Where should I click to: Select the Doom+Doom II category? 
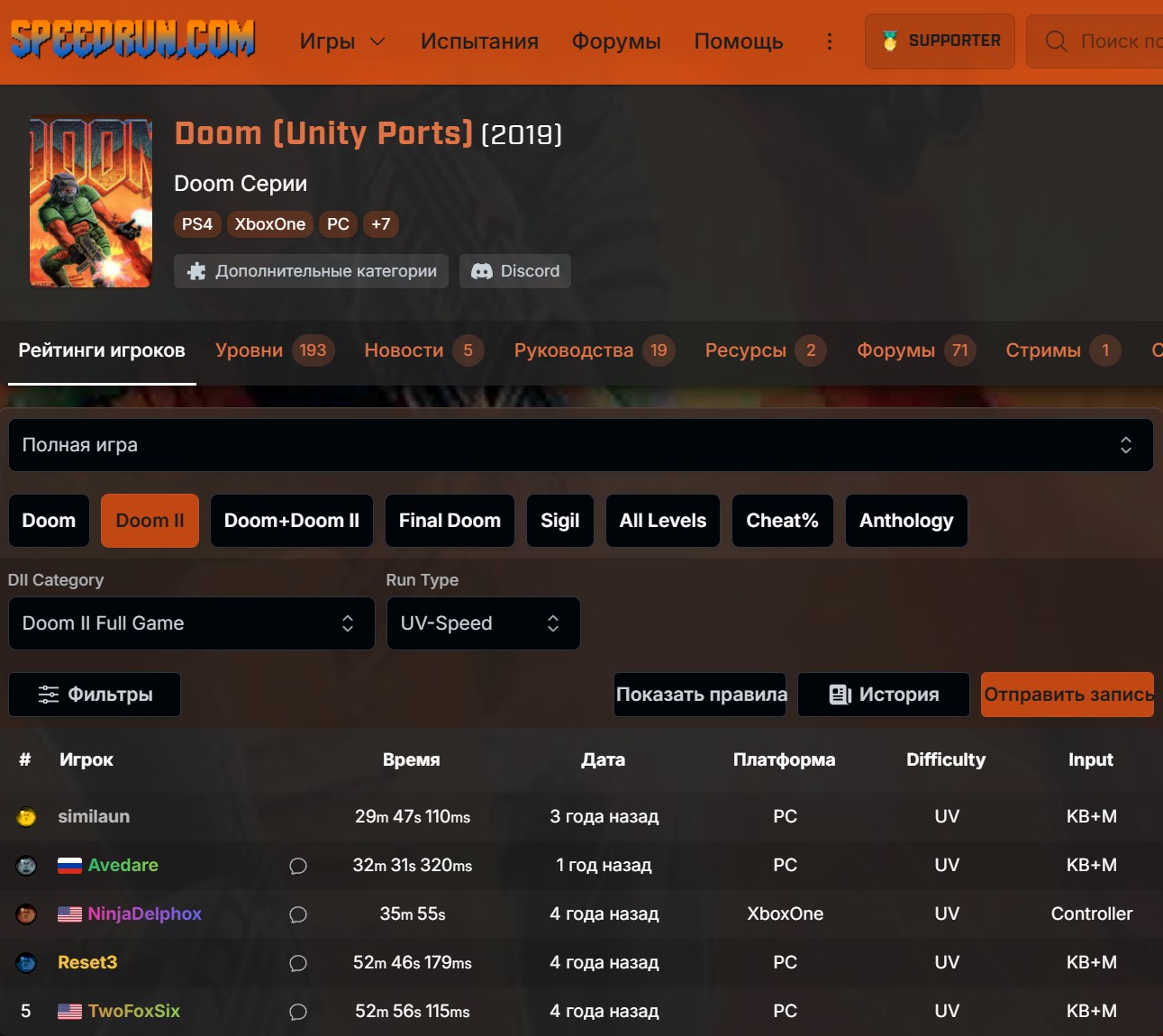point(292,521)
